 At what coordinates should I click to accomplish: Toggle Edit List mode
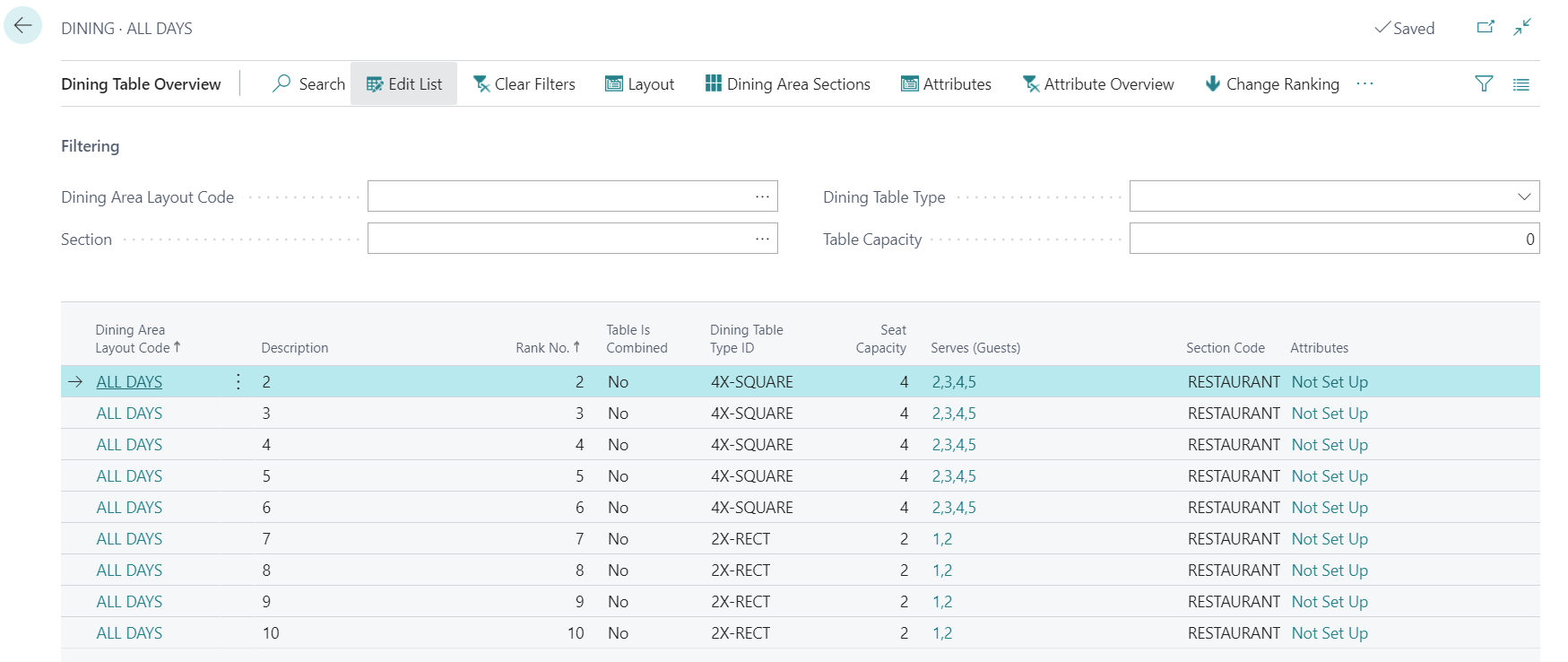pyautogui.click(x=404, y=84)
